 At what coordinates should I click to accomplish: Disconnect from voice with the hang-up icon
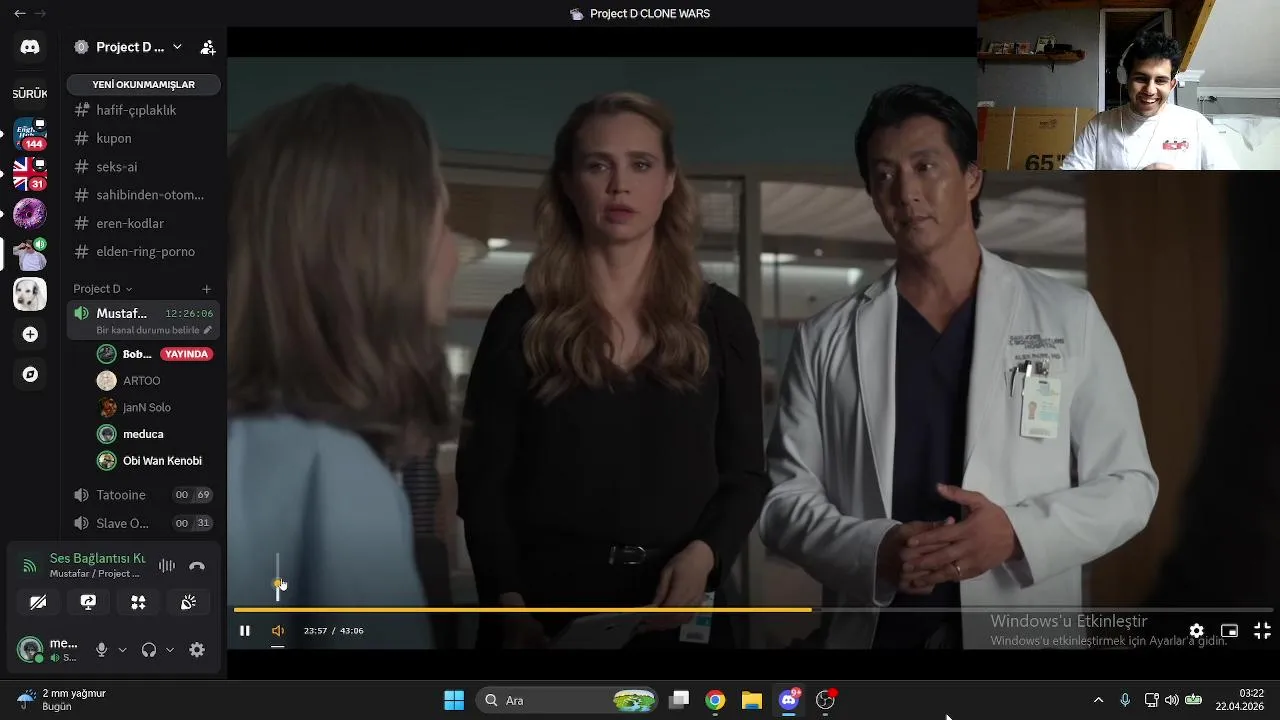(x=197, y=566)
